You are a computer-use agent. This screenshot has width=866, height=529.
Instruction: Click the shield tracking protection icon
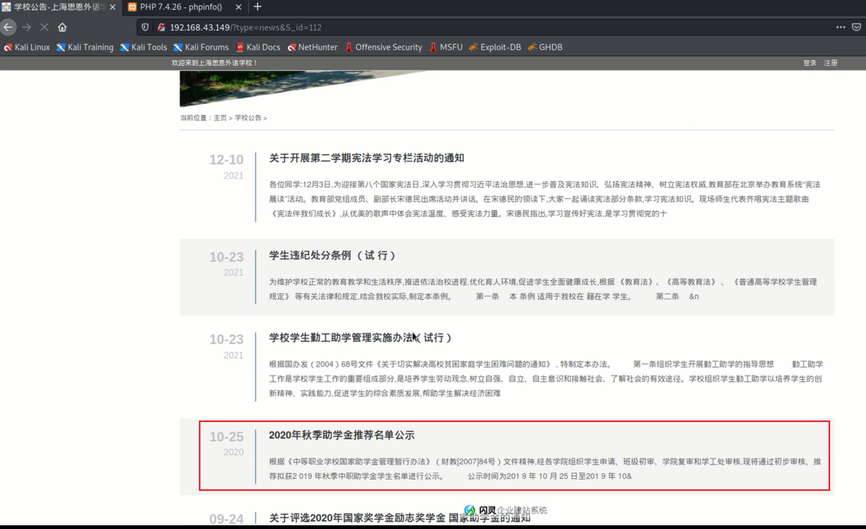click(145, 27)
